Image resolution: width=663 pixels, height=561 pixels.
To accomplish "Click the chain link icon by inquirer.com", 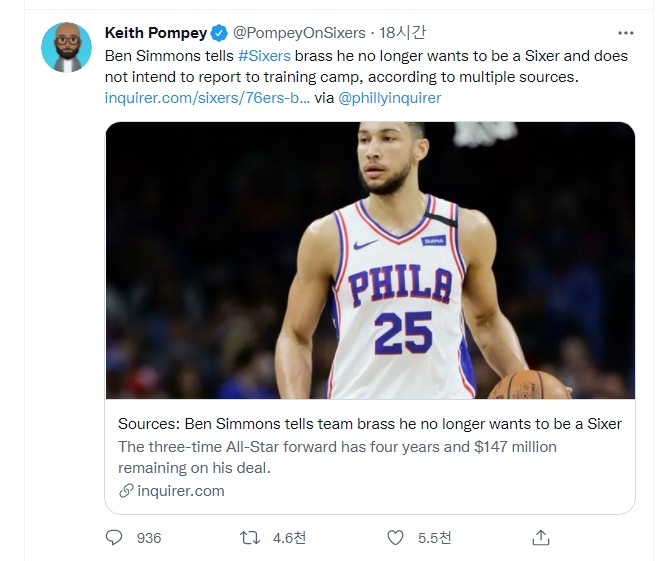I will (x=126, y=491).
